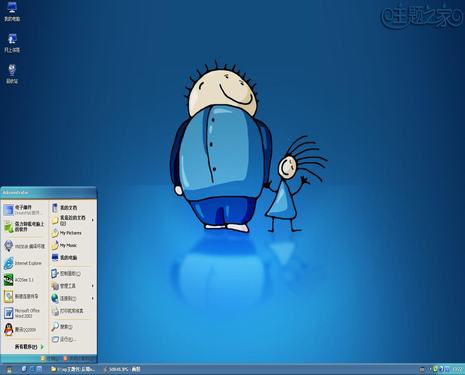Click the green uninstall software entry

24,227
